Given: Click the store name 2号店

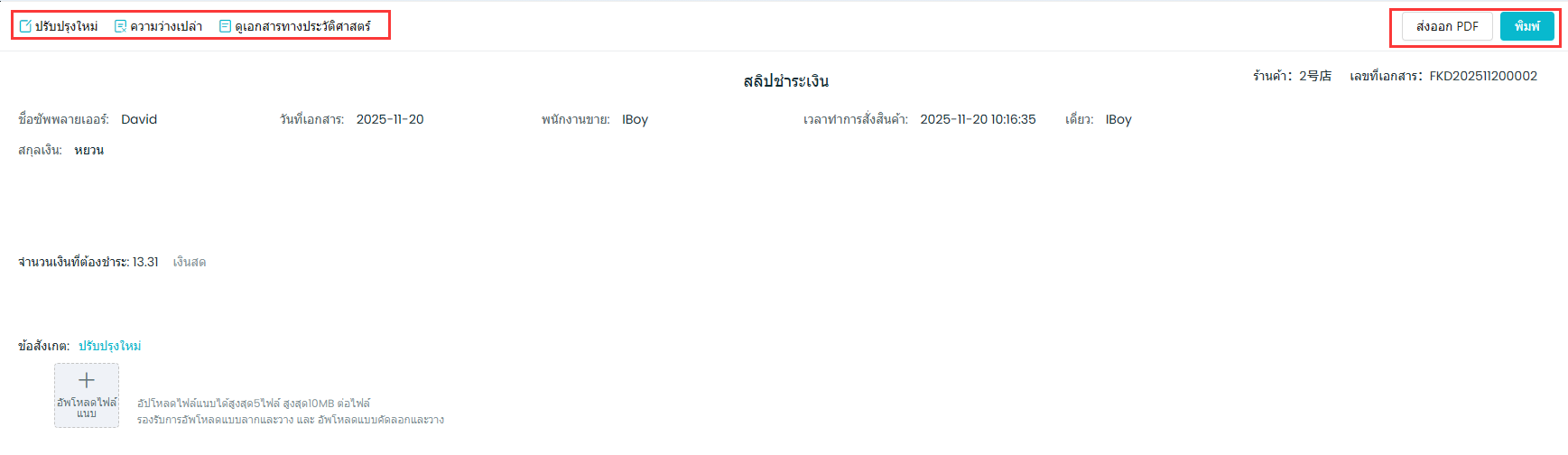Looking at the screenshot, I should point(1315,76).
